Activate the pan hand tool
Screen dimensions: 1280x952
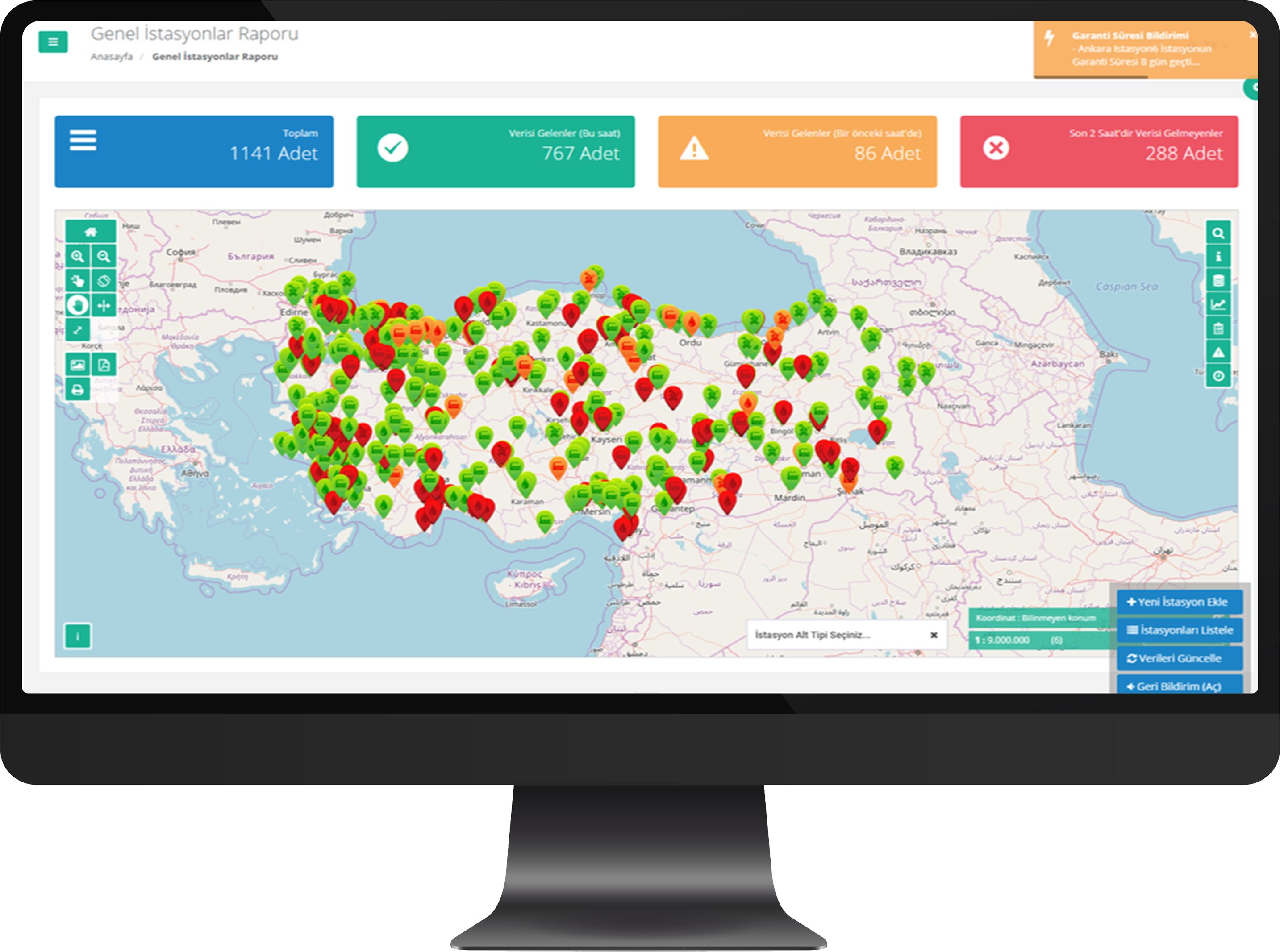[78, 305]
